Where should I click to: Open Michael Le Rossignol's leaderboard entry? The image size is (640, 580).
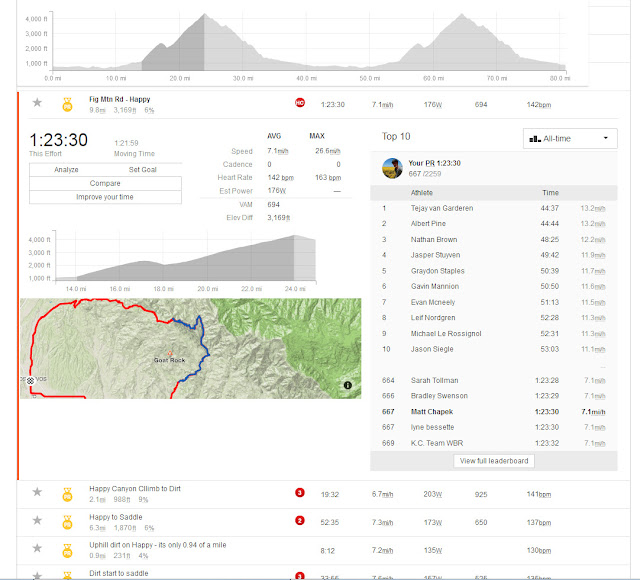point(446,333)
